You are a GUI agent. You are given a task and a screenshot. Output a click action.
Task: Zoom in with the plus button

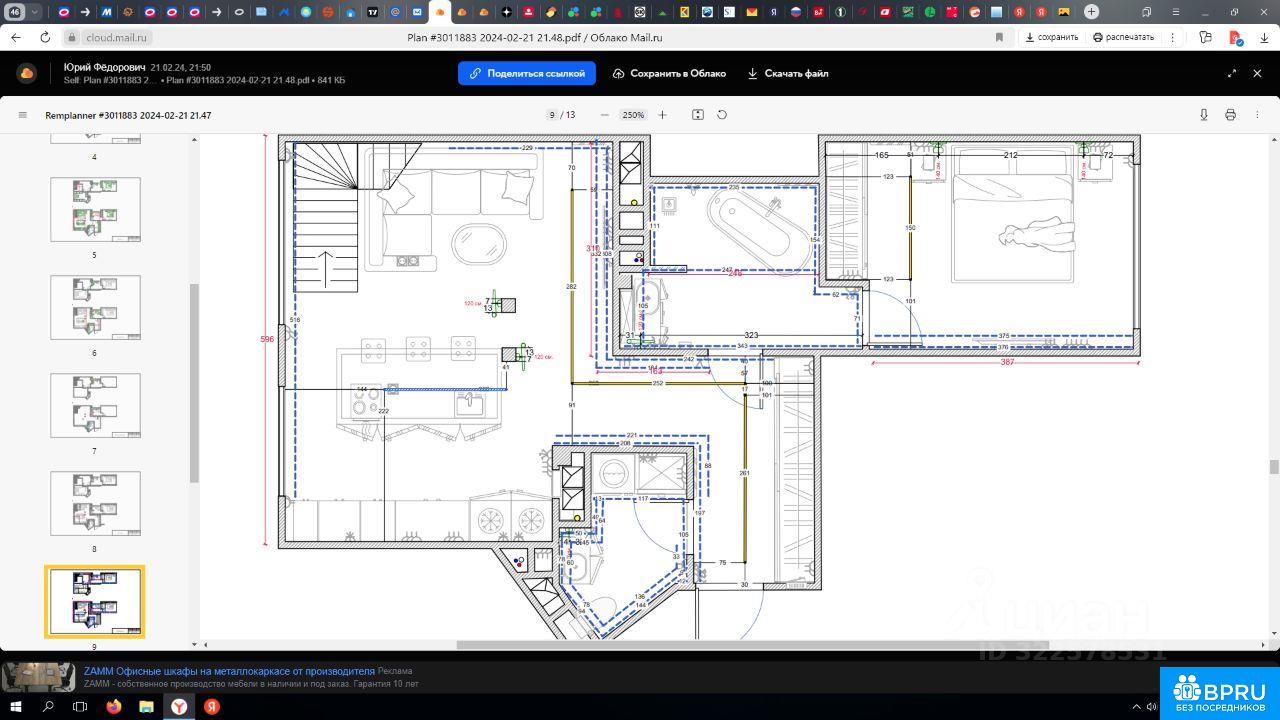[662, 115]
